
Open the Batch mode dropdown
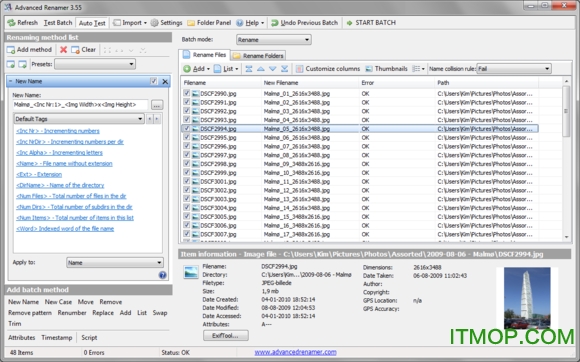pos(274,40)
